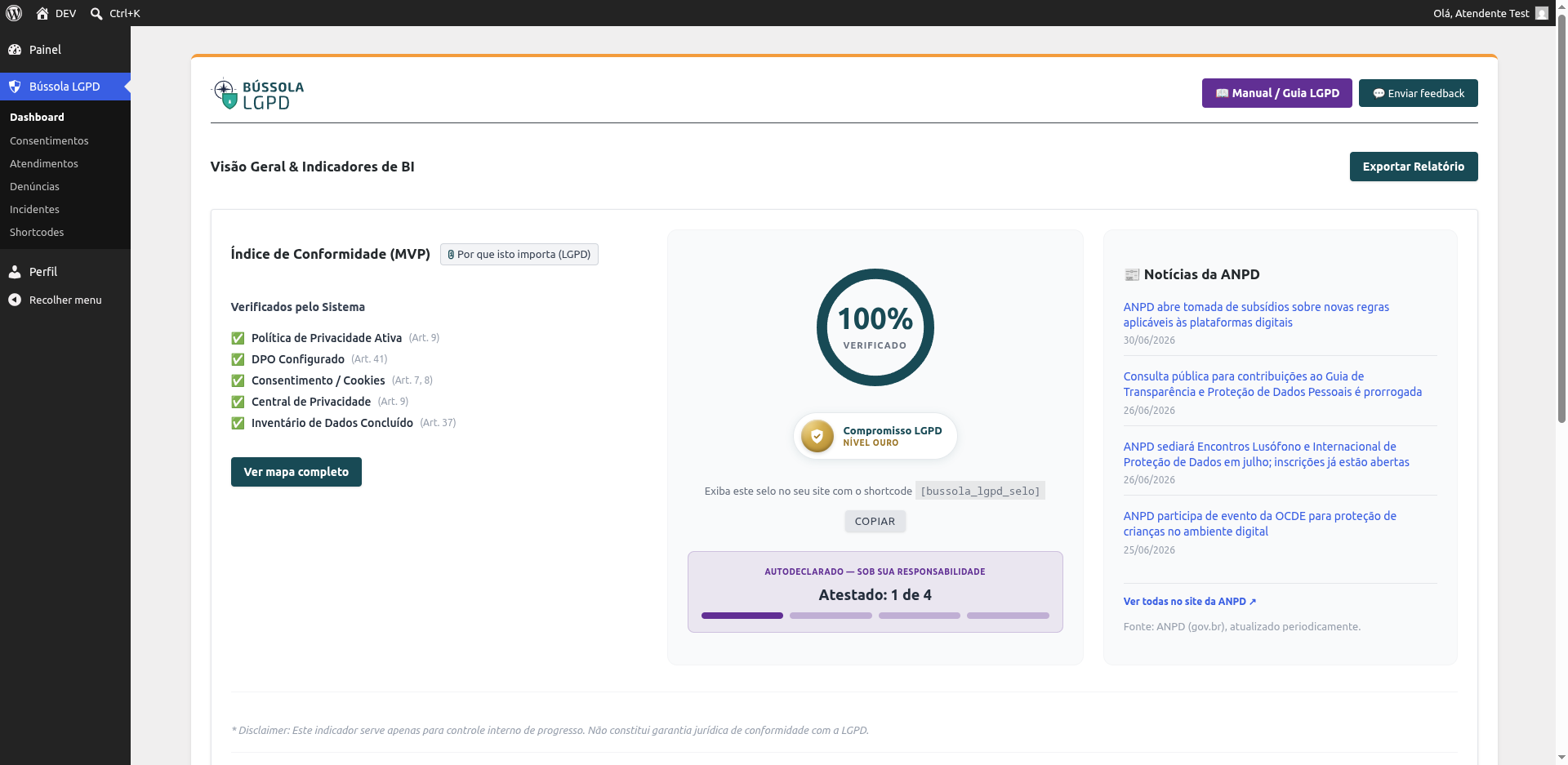1568x765 pixels.
Task: Click the 100% Verificado progress ring
Action: click(875, 327)
